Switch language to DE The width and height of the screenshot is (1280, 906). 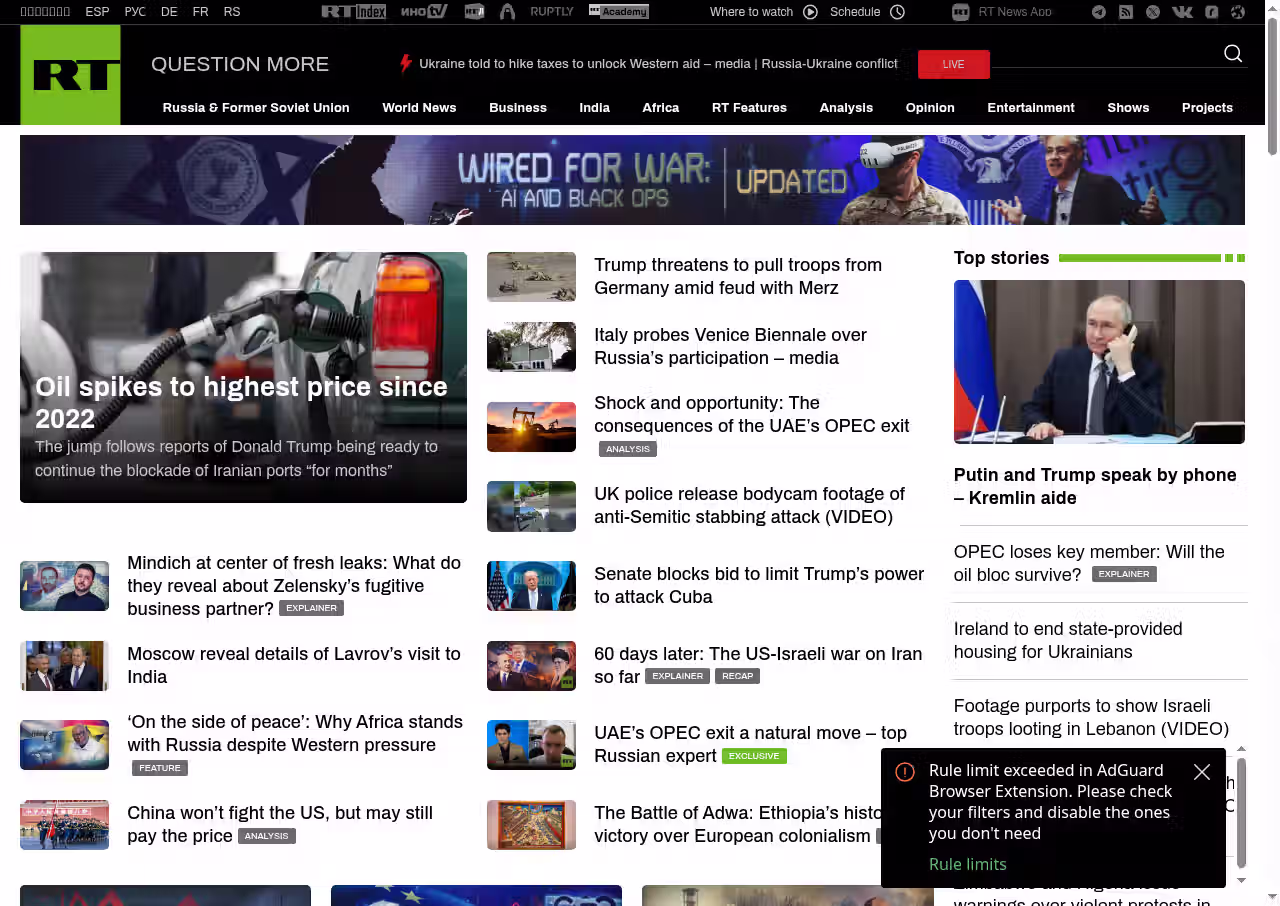(x=169, y=12)
